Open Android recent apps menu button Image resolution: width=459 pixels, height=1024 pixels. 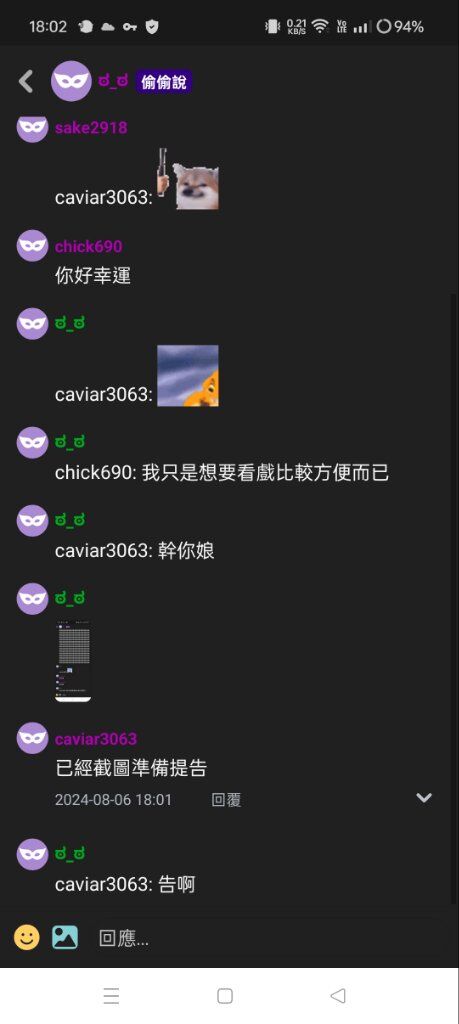pos(111,995)
